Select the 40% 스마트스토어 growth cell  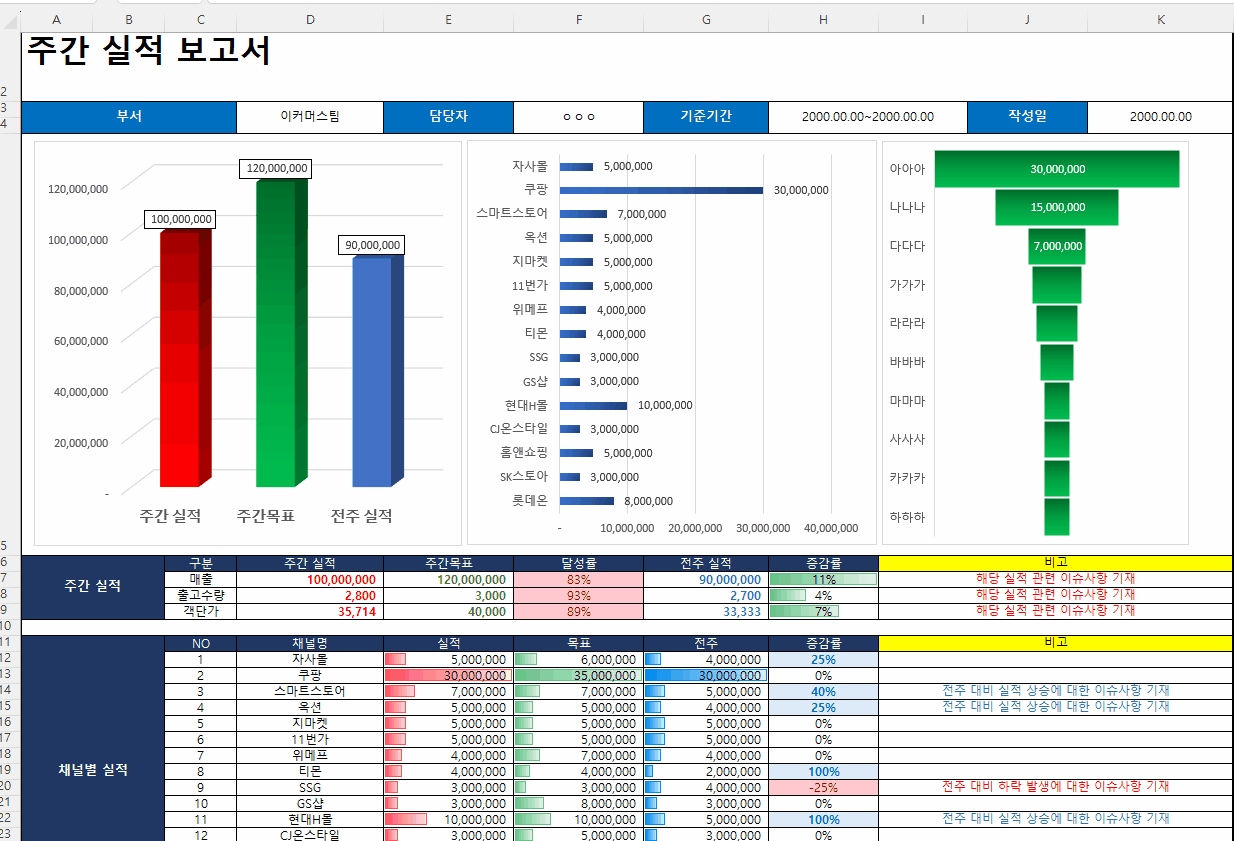[x=823, y=691]
